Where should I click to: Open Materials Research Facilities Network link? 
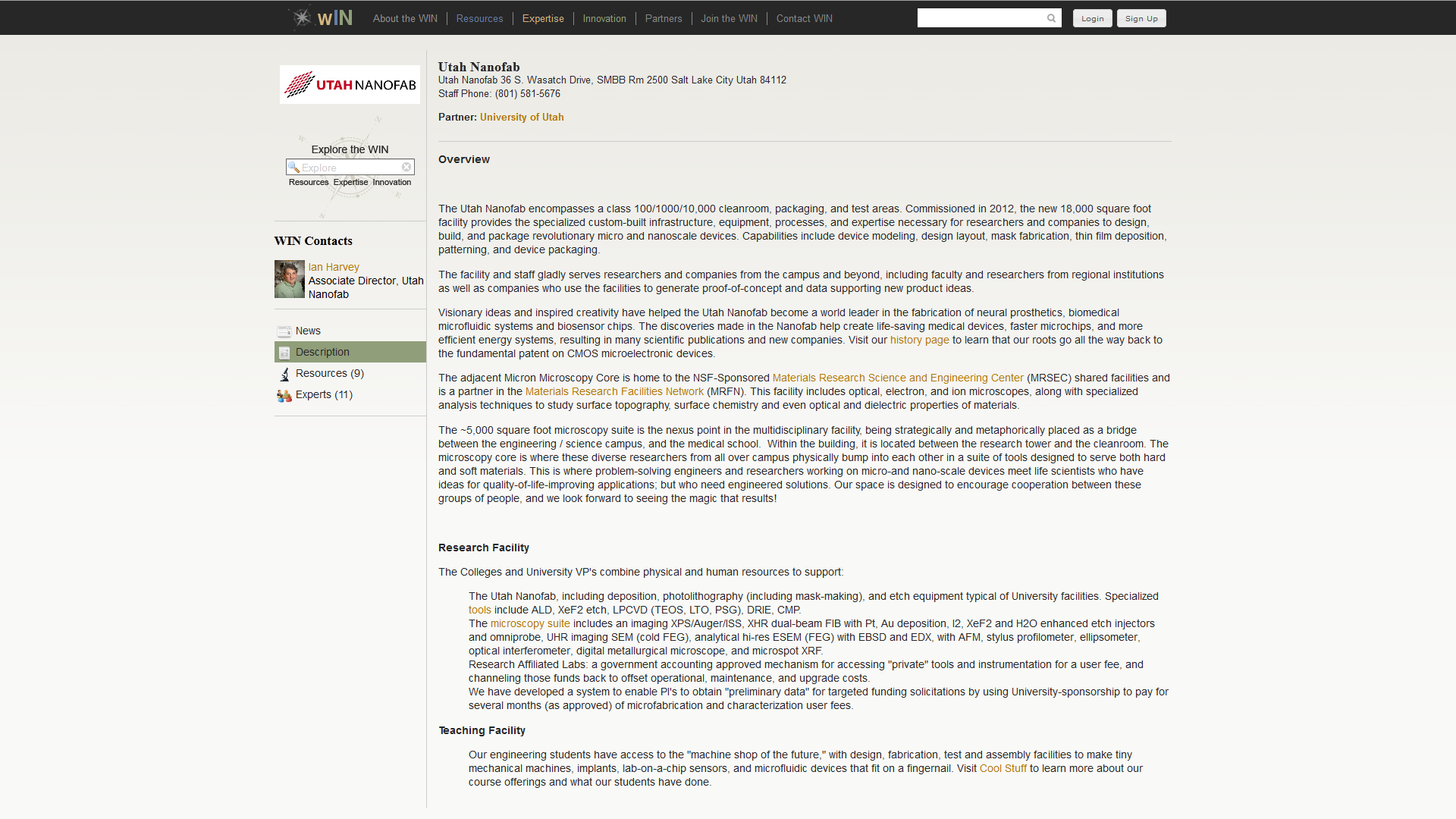pyautogui.click(x=614, y=391)
